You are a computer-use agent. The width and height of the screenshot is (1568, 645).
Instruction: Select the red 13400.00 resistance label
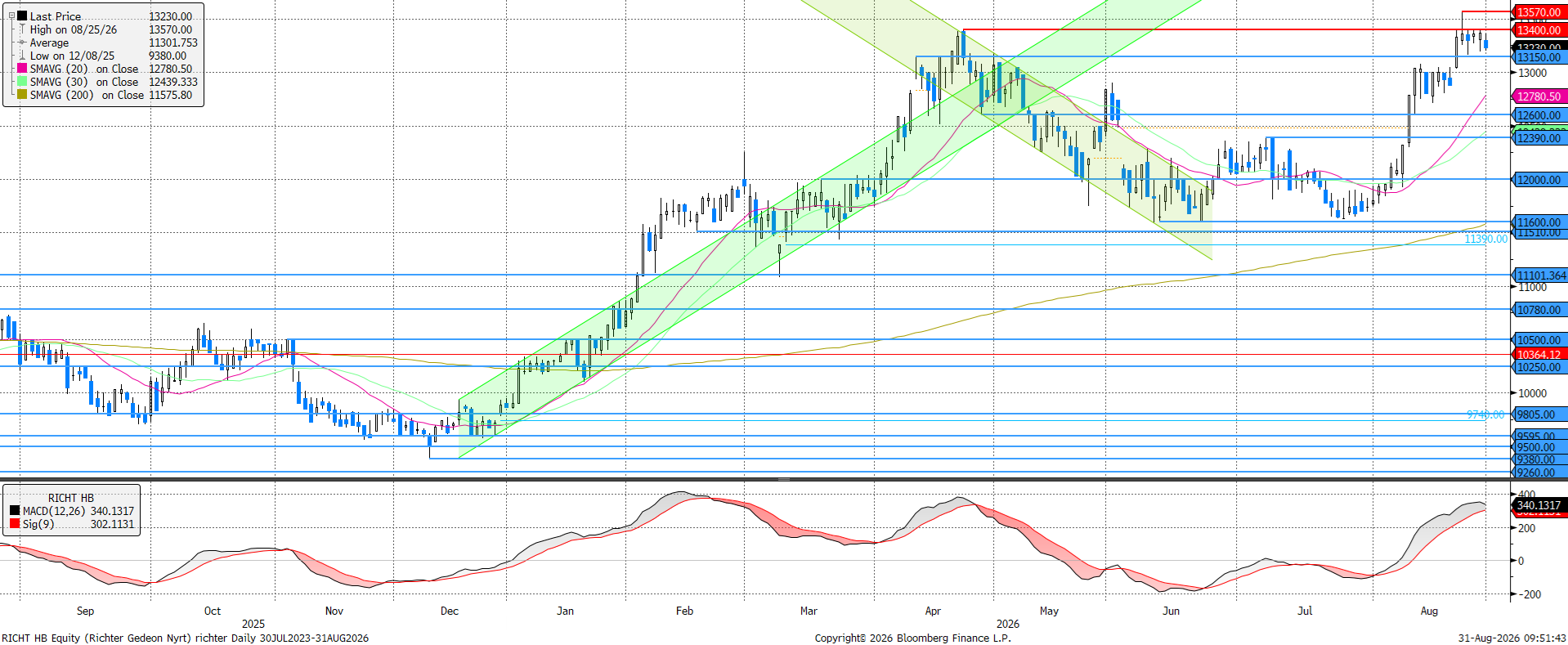click(x=1539, y=30)
